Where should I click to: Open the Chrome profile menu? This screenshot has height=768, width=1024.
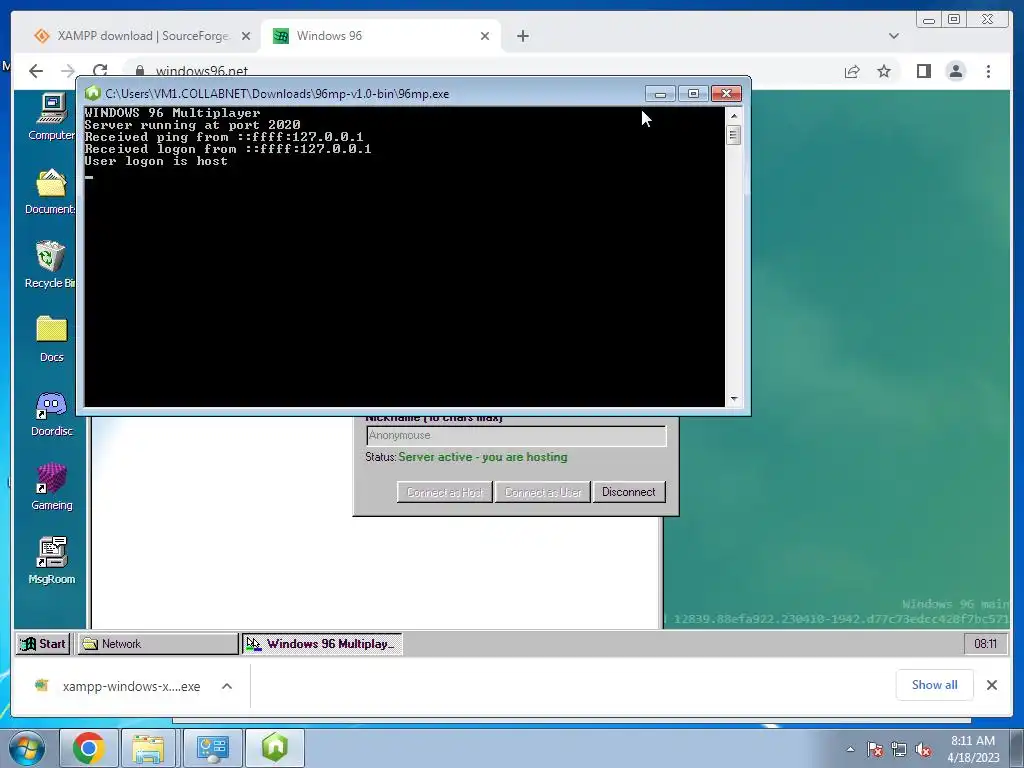coord(955,71)
